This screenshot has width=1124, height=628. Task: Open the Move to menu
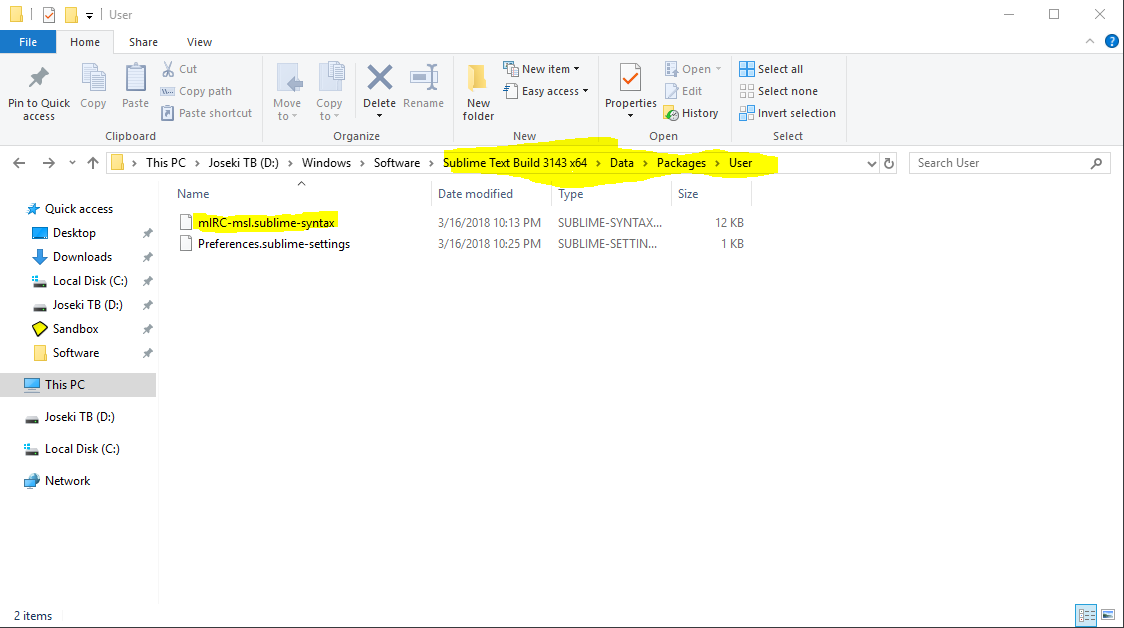[287, 92]
